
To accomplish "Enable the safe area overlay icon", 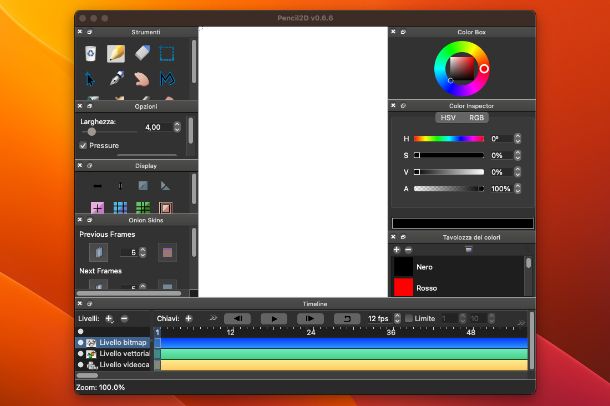I will (165, 208).
